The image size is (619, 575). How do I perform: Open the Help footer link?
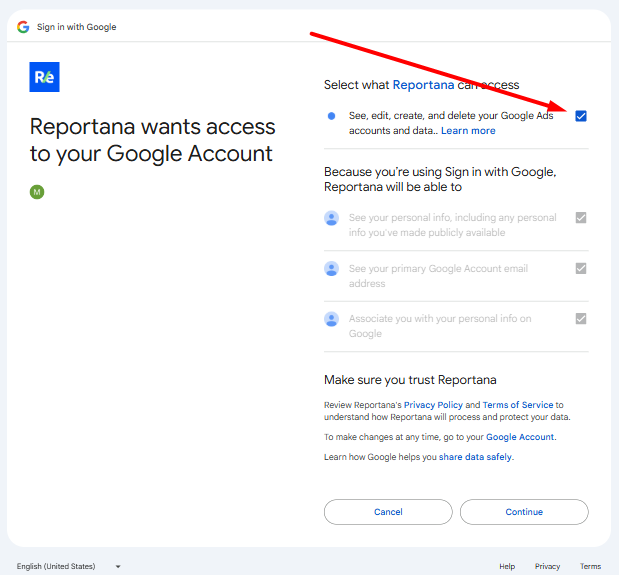click(x=507, y=566)
